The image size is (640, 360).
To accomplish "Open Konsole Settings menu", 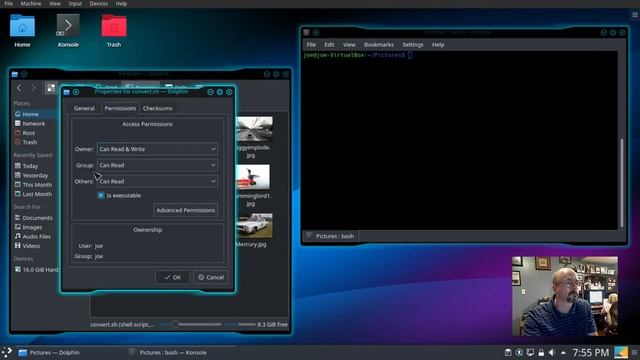I will coord(413,44).
